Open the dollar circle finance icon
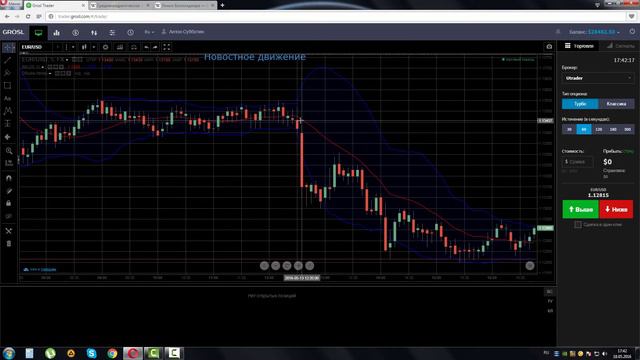Image resolution: width=640 pixels, height=360 pixels. tap(76, 33)
